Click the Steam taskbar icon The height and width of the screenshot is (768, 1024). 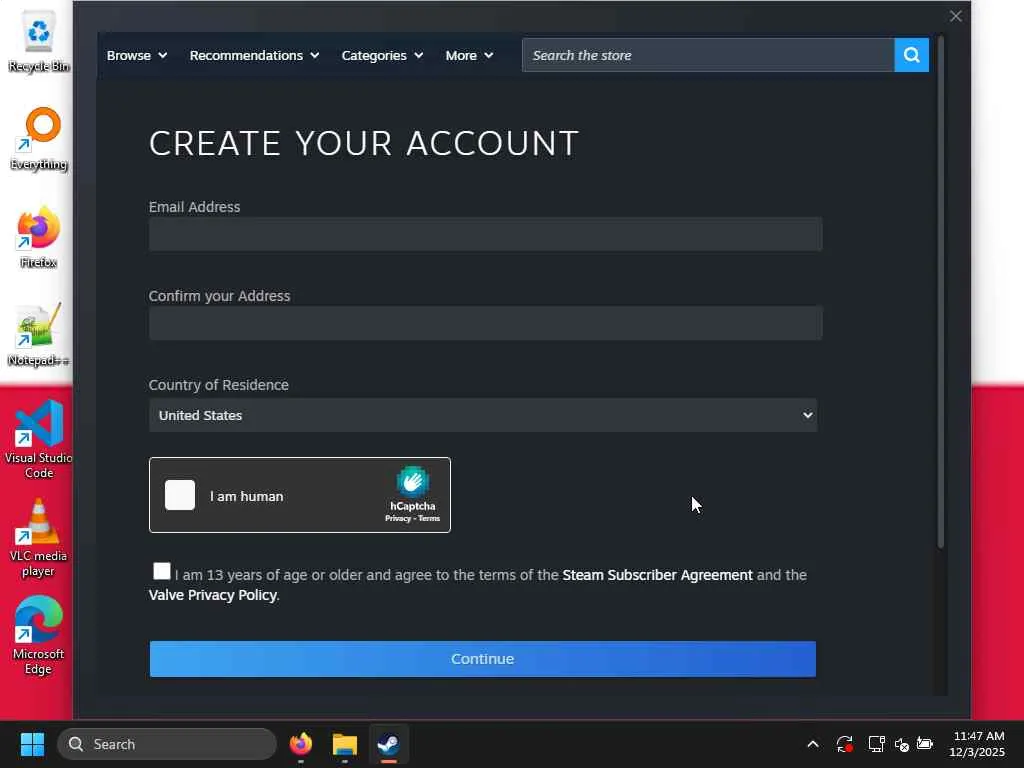389,744
